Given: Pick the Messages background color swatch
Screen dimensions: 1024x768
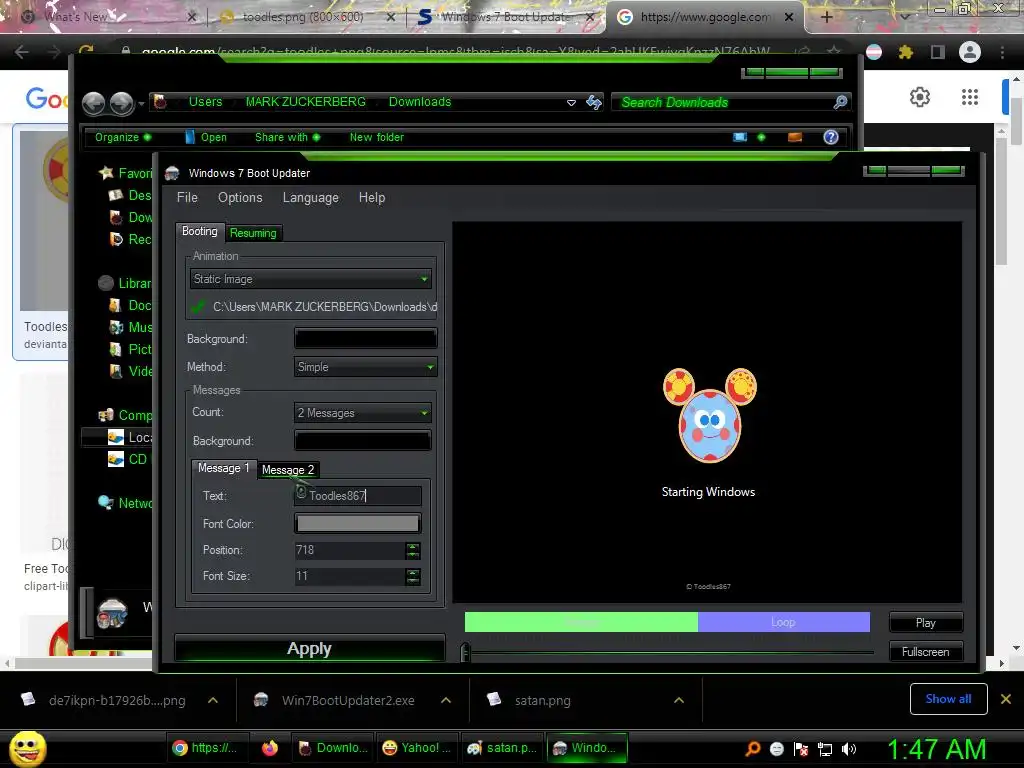Looking at the screenshot, I should click(x=362, y=440).
